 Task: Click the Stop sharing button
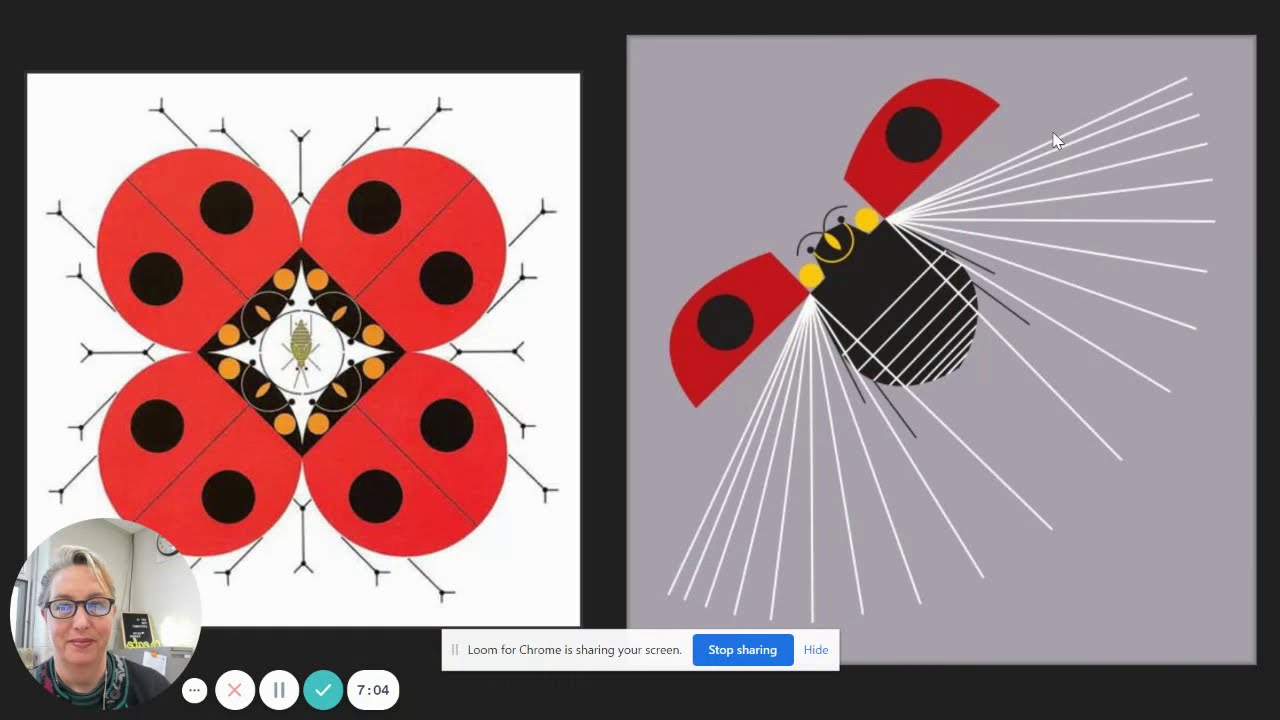743,650
